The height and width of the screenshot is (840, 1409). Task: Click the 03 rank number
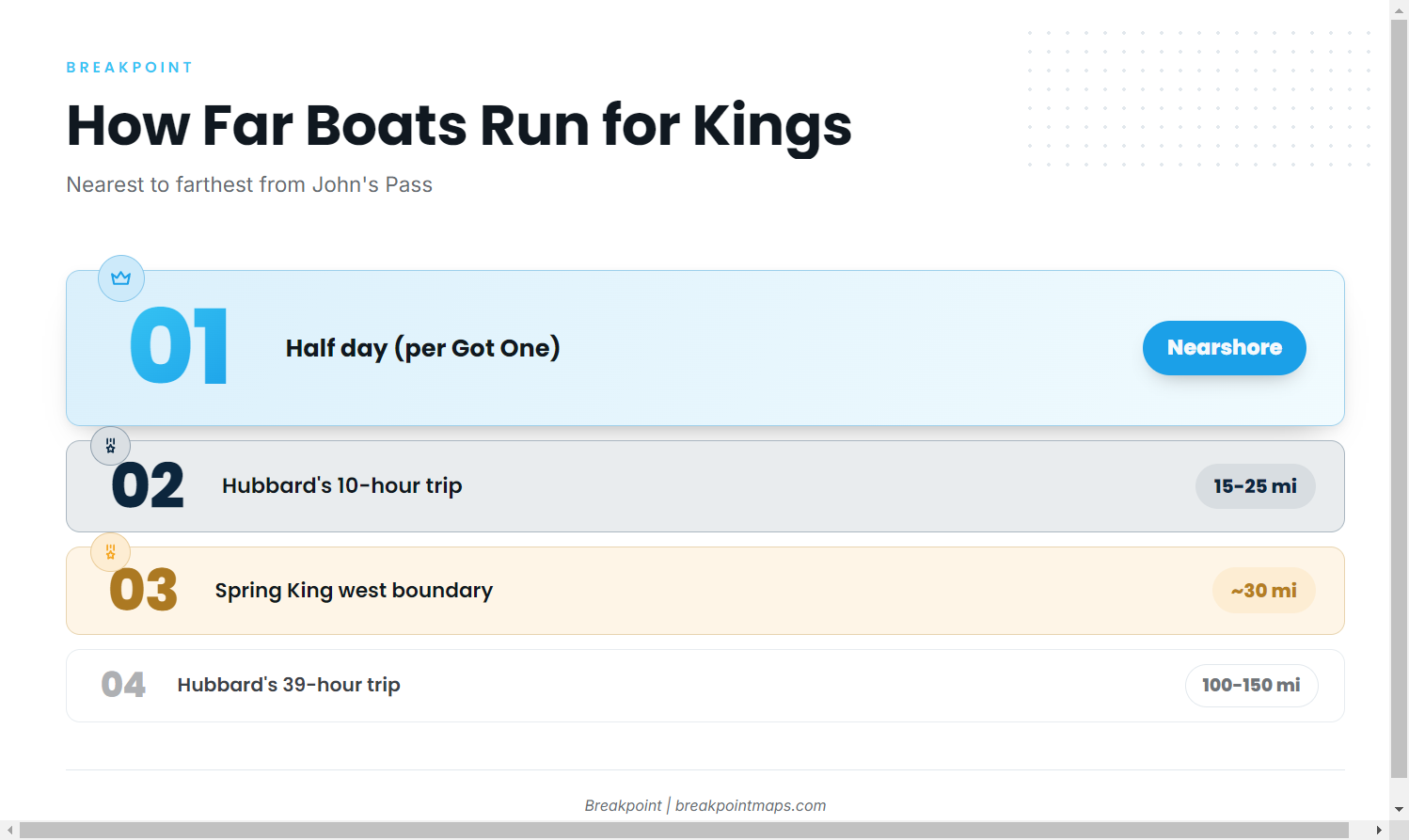pos(143,591)
